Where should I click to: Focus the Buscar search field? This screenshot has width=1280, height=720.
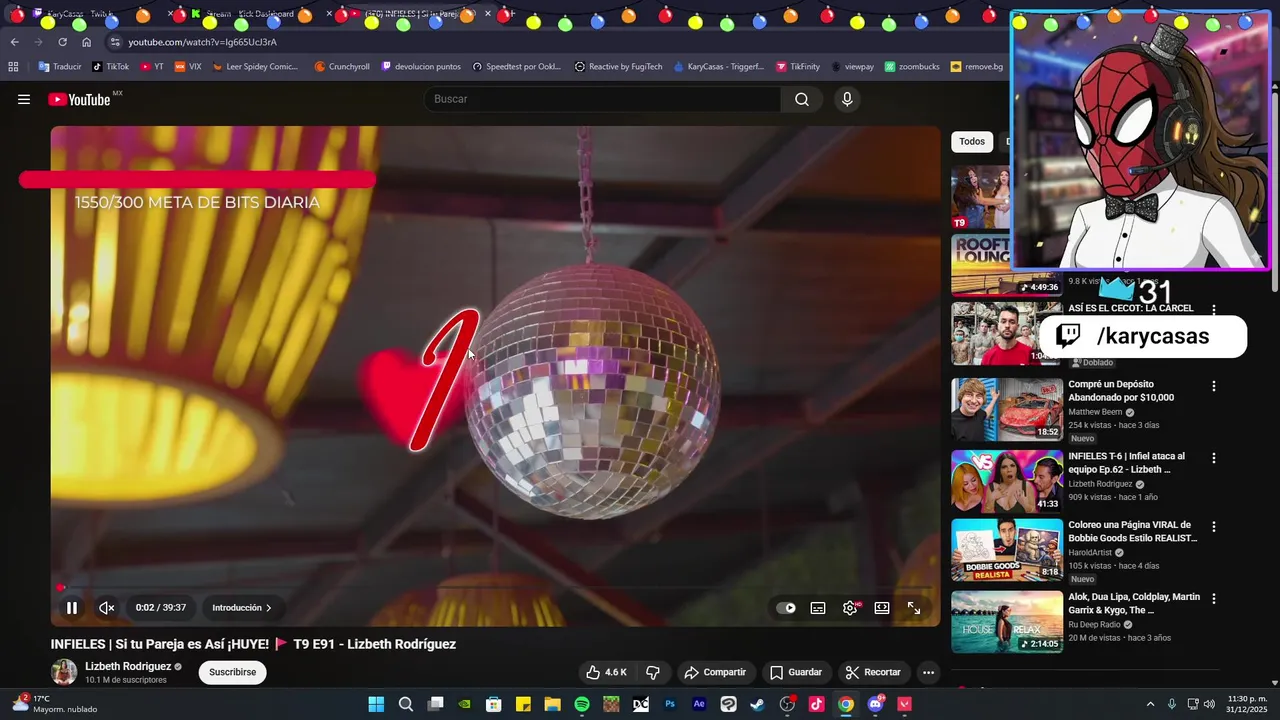point(603,99)
